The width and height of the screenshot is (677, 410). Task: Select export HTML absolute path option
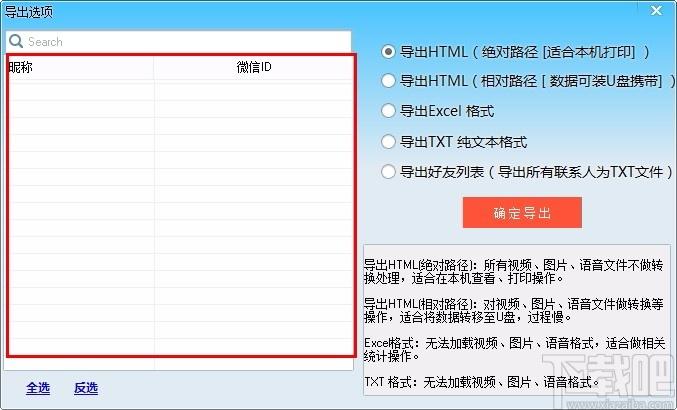click(388, 52)
